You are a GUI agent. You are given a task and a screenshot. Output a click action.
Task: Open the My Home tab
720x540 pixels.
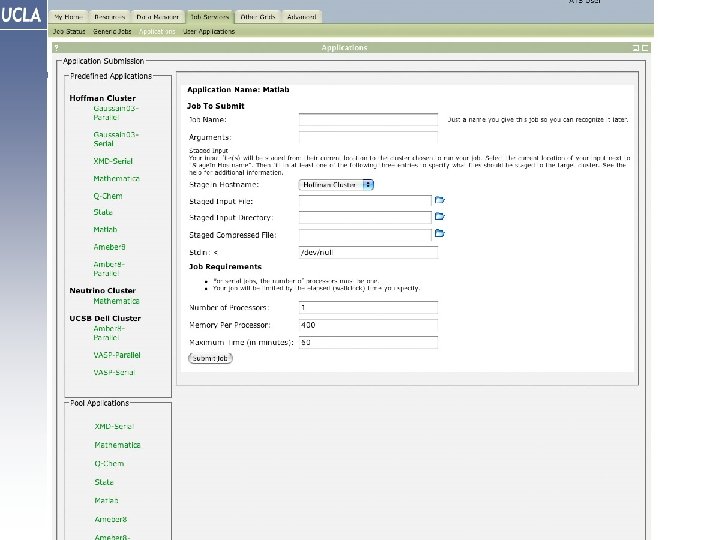click(69, 17)
